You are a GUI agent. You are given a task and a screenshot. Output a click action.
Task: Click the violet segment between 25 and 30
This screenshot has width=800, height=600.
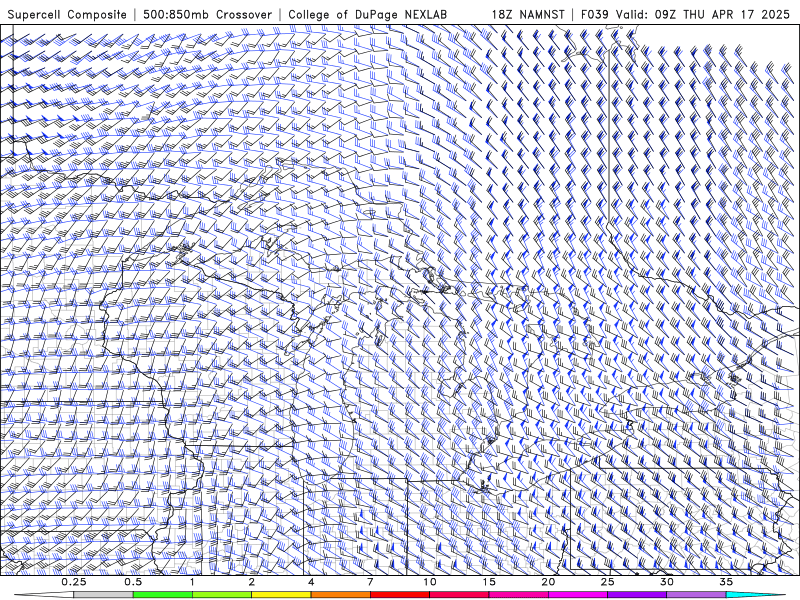point(637,595)
